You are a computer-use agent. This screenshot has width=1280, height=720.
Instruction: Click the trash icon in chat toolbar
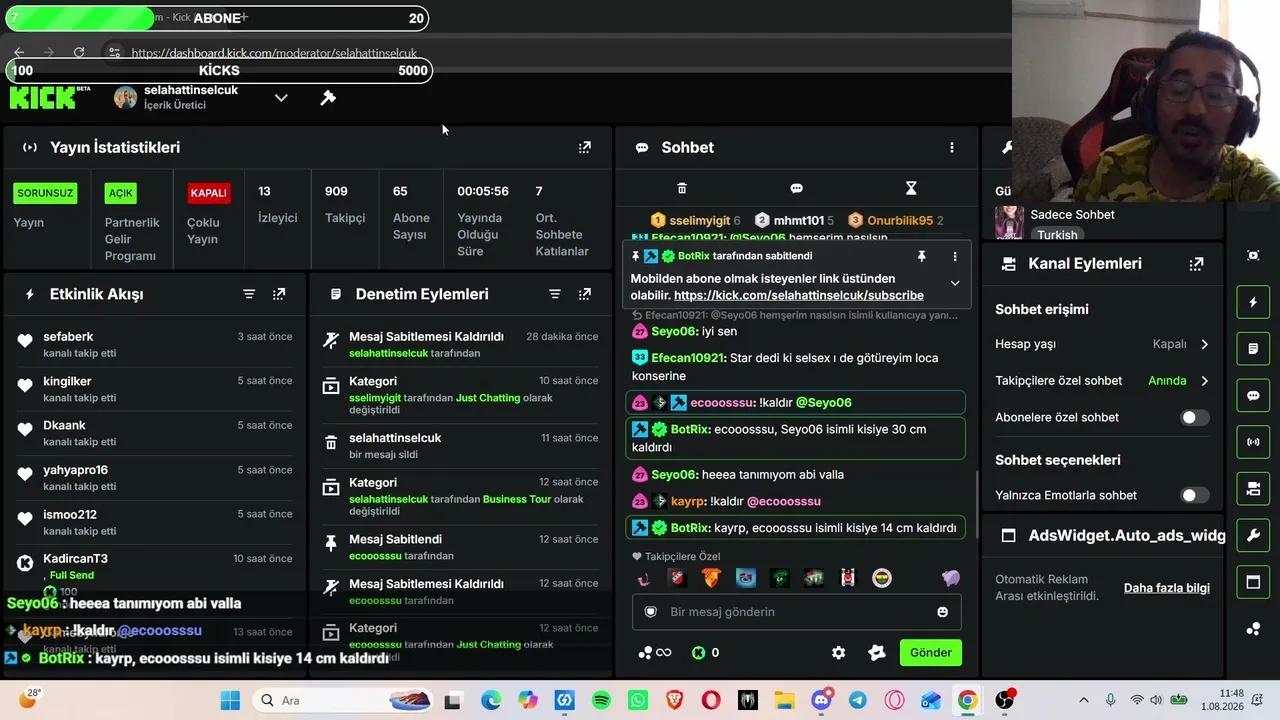(x=682, y=188)
